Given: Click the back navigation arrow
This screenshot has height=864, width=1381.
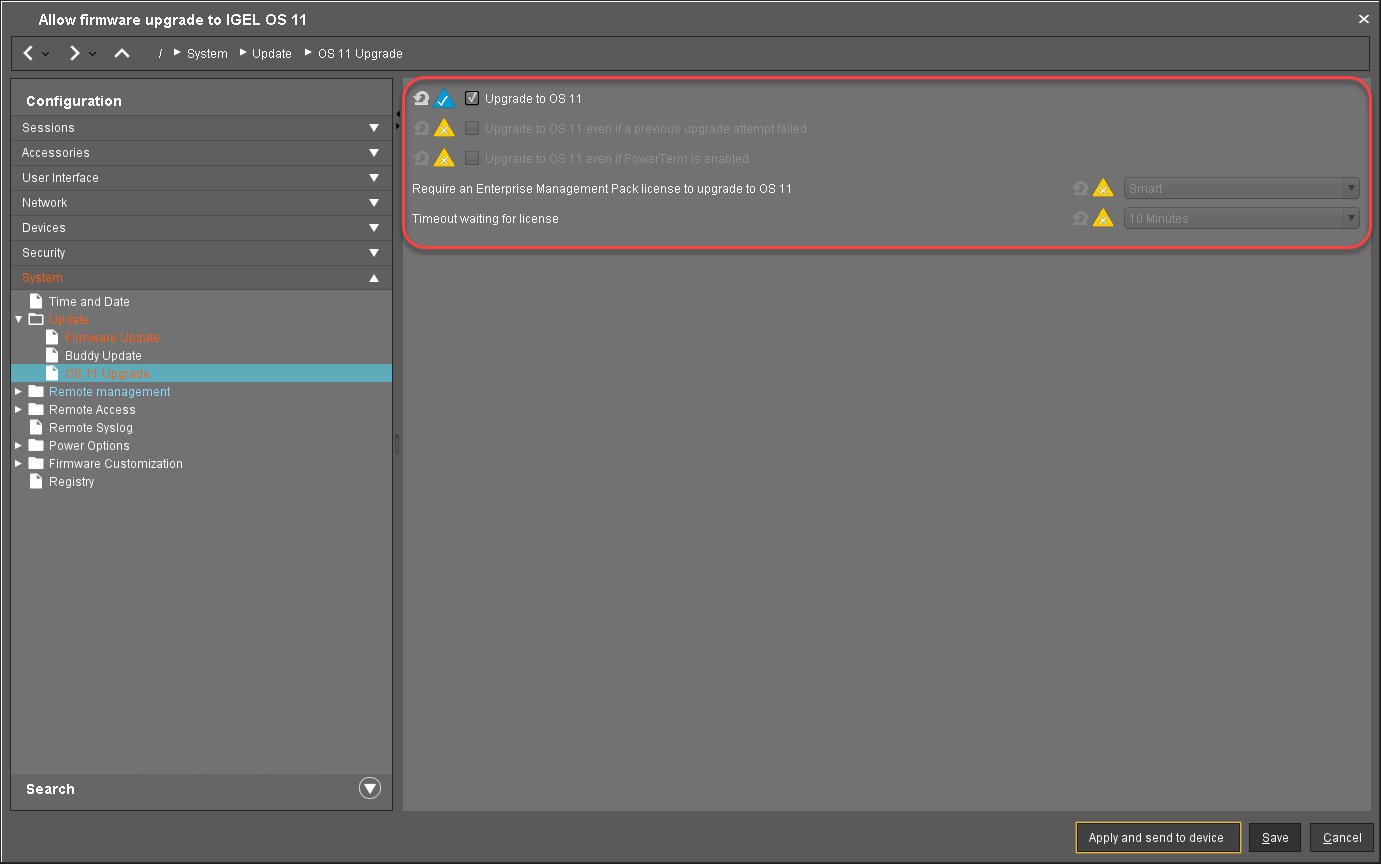Looking at the screenshot, I should click(29, 53).
